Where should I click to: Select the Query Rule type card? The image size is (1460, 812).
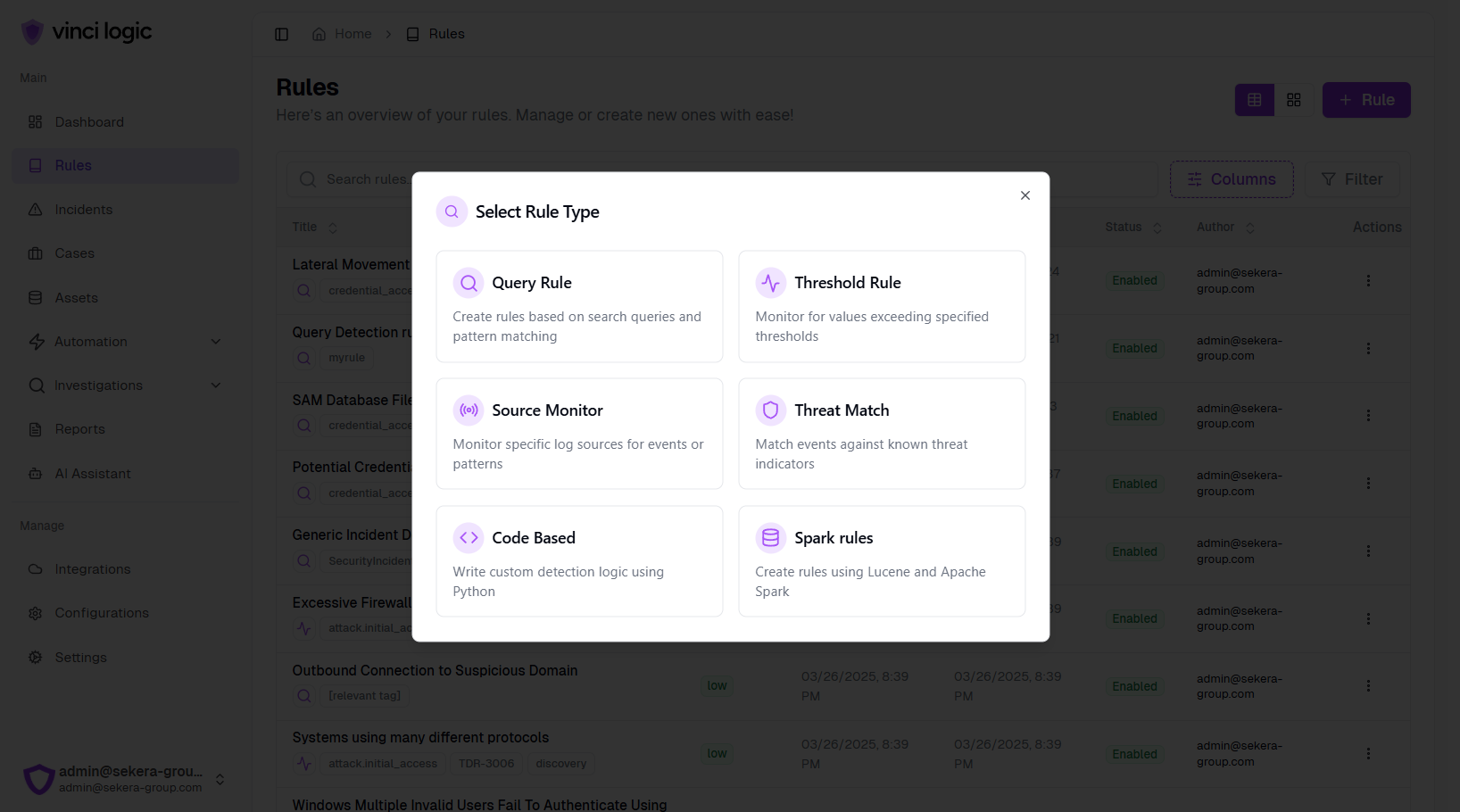[578, 306]
